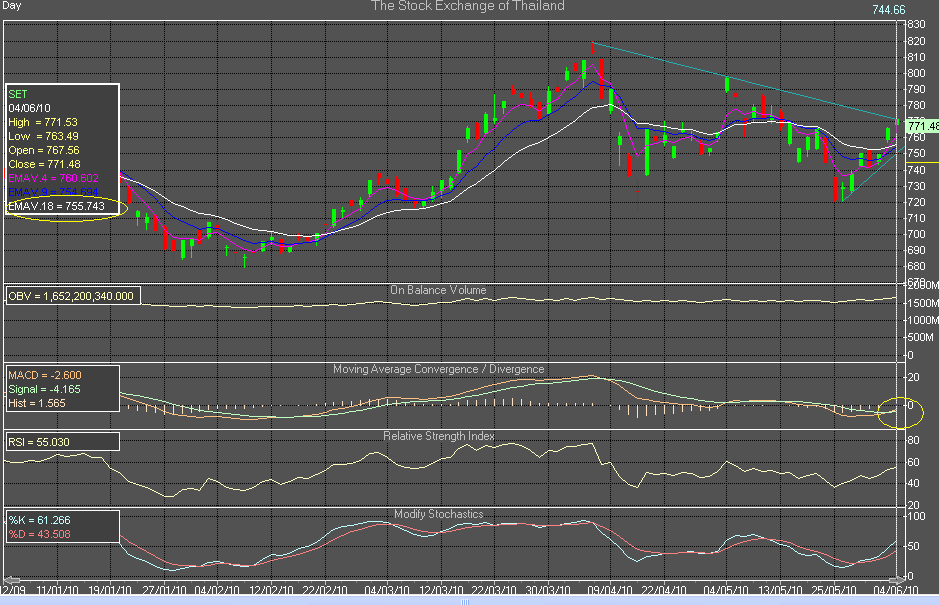Click the 04/02/10 date on the time axis

[217, 590]
